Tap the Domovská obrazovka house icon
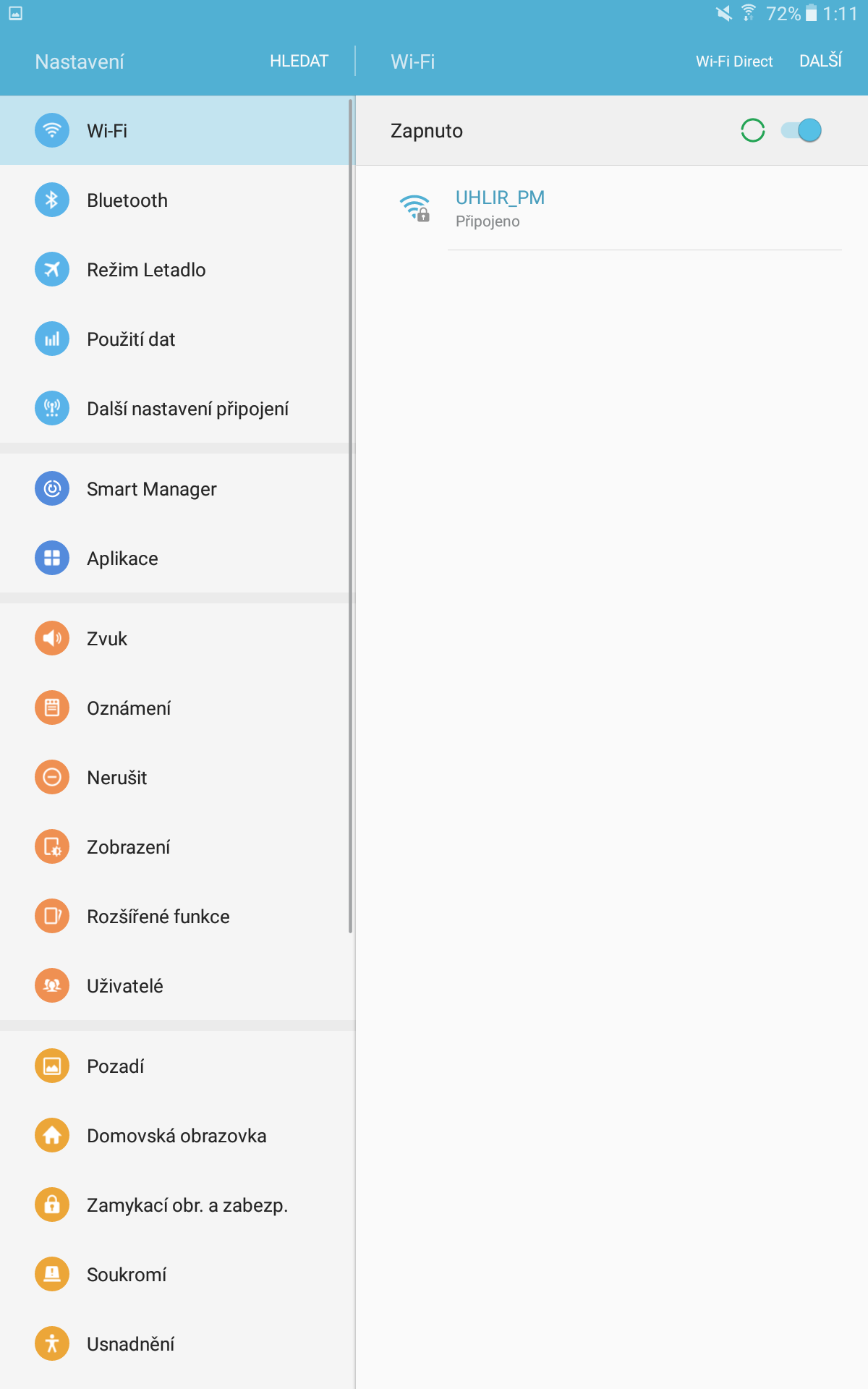The height and width of the screenshot is (1389, 868). [x=52, y=1135]
